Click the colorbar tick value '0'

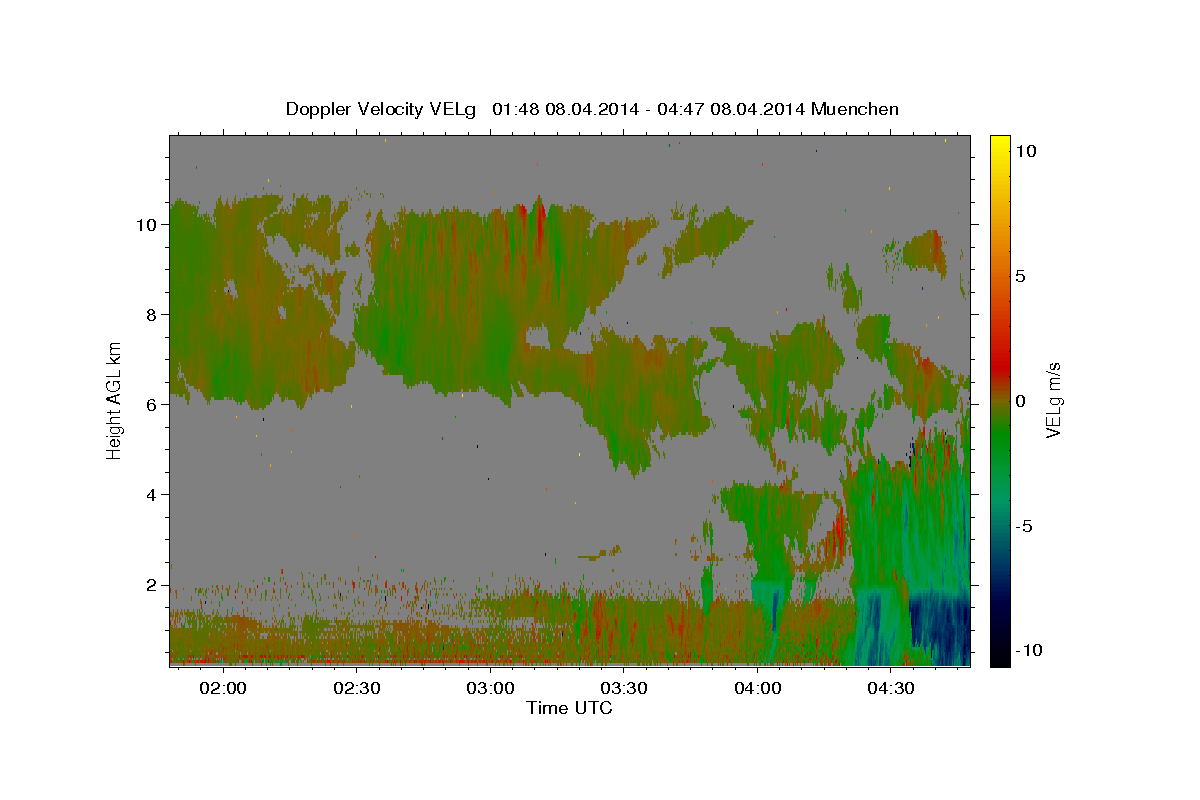(1023, 401)
